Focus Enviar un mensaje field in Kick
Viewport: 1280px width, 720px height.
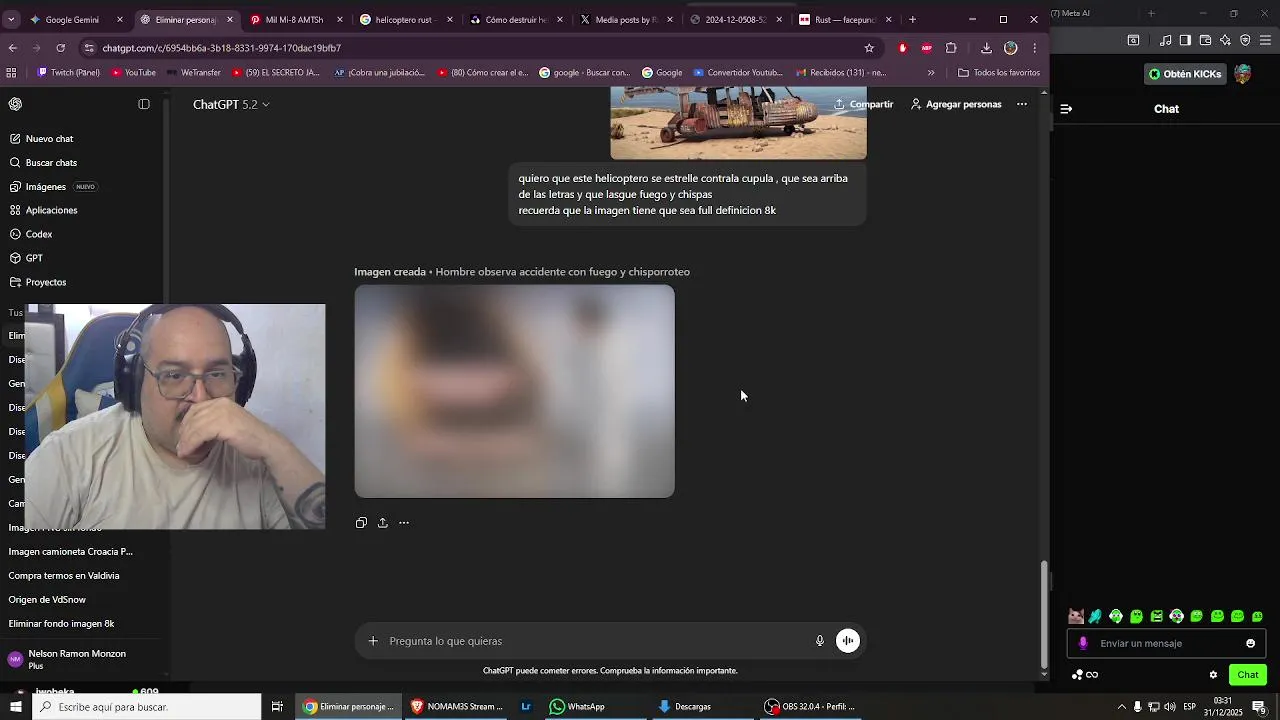click(x=1165, y=644)
